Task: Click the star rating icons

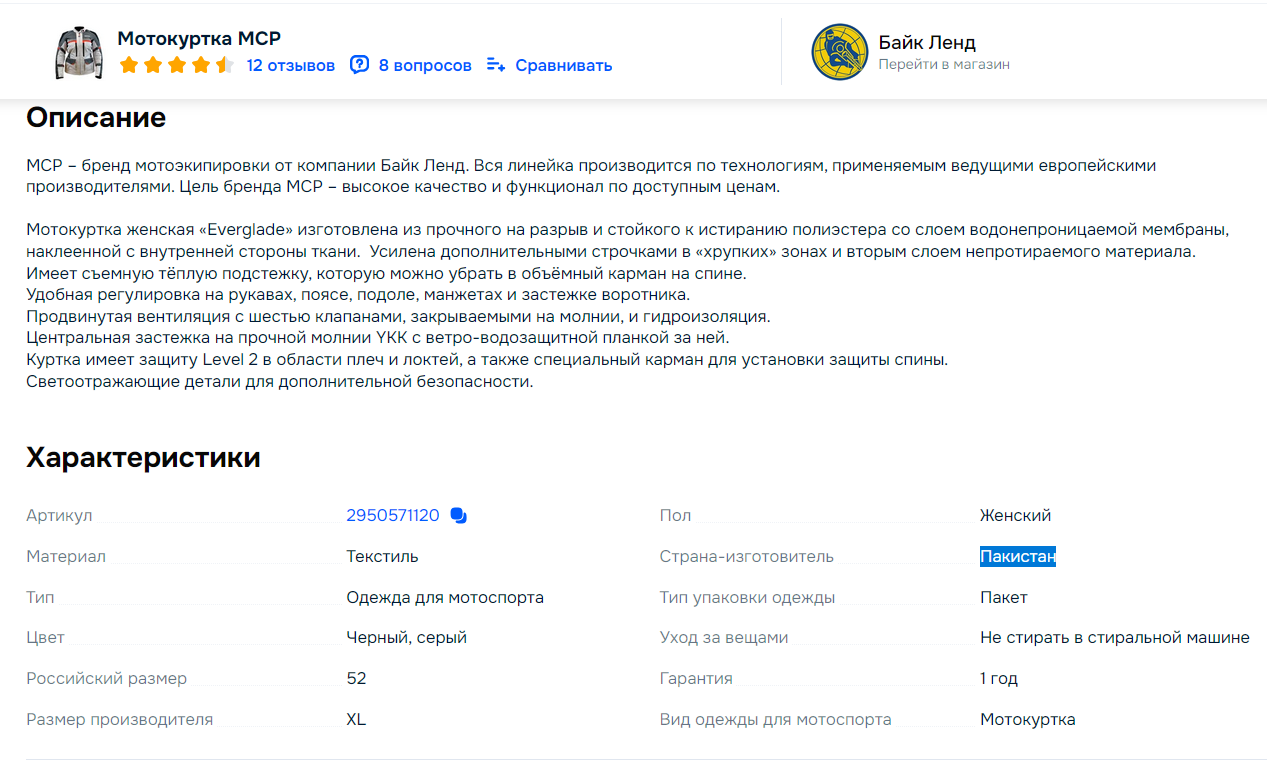Action: [176, 66]
